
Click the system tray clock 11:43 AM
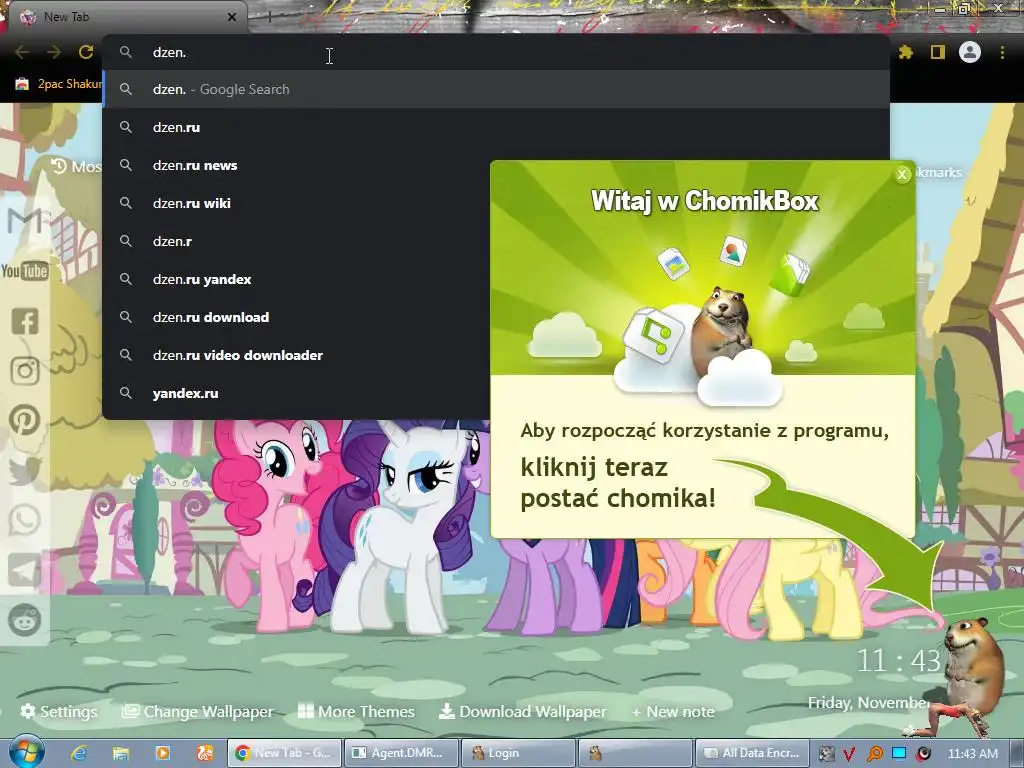[x=972, y=754]
